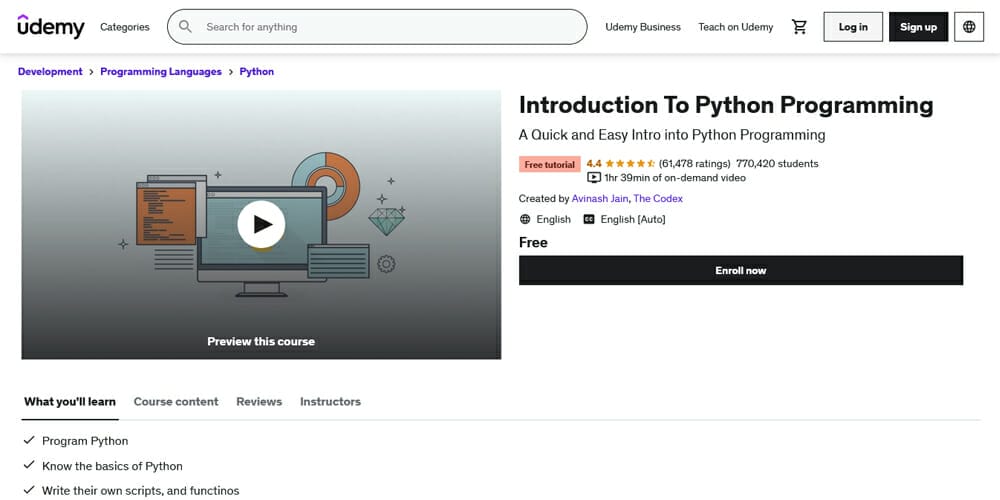
Task: Click the closed captions icon
Action: (x=589, y=219)
